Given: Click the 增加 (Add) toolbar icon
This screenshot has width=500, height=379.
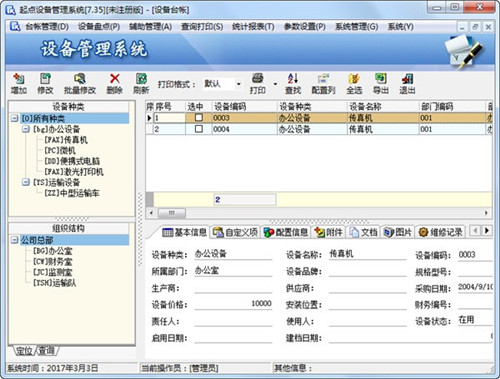Looking at the screenshot, I should [19, 84].
